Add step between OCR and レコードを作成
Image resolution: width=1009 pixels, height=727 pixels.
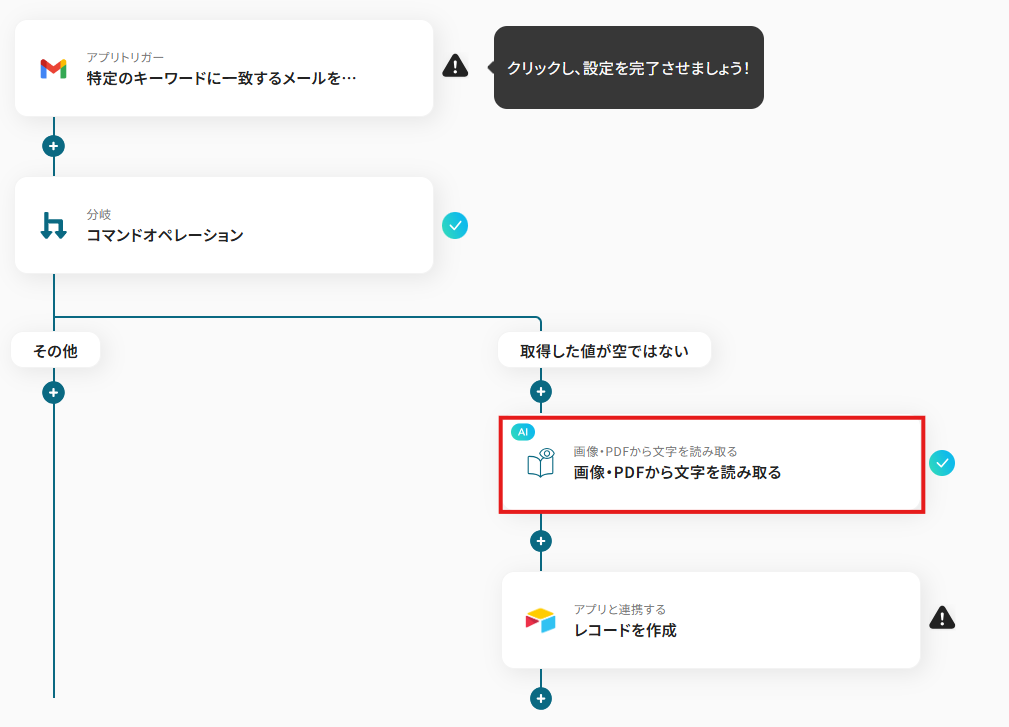point(541,541)
